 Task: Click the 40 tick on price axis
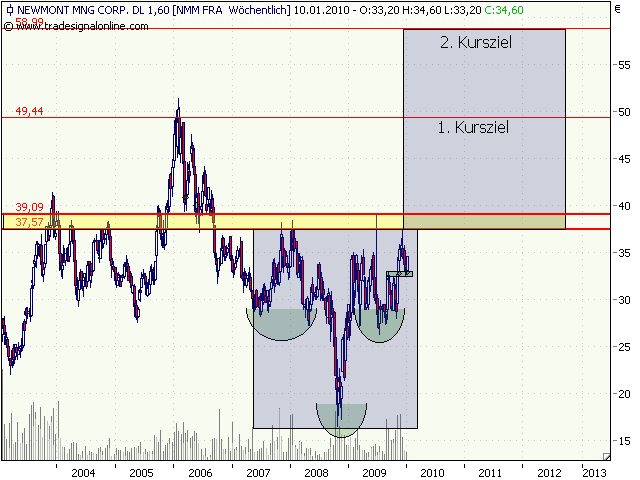(624, 206)
